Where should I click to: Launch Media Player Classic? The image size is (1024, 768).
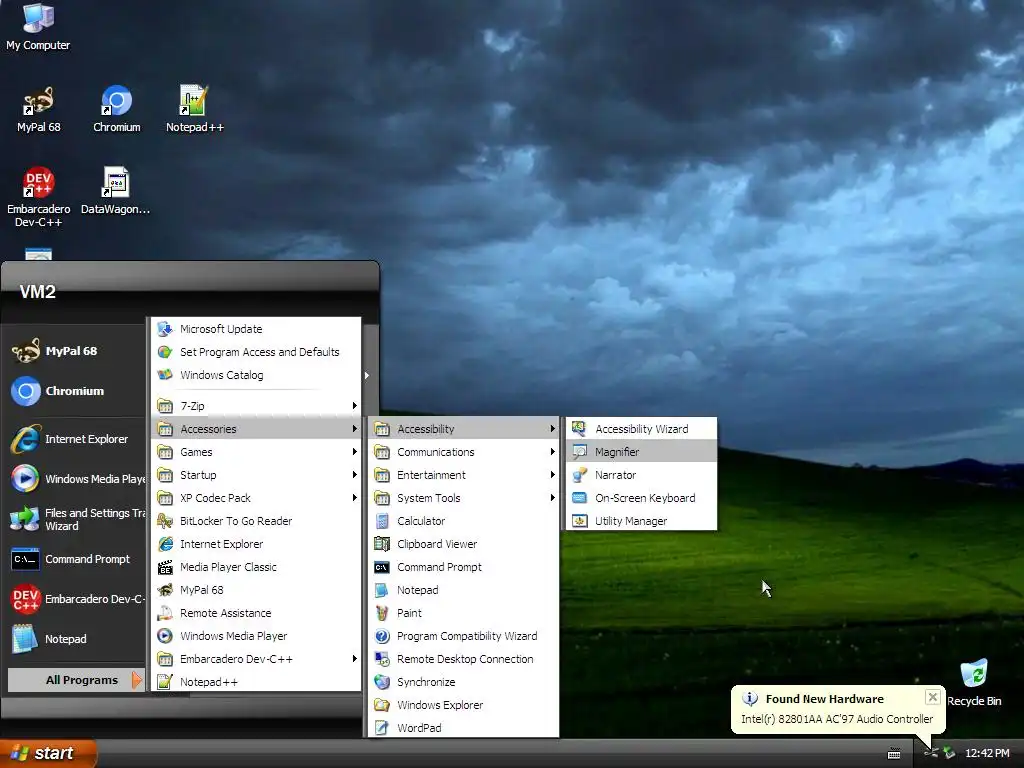[256, 567]
